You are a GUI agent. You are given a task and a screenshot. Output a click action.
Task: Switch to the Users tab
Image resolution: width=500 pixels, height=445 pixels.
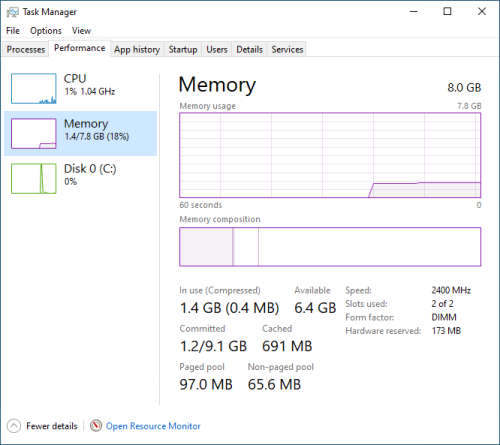tap(217, 49)
